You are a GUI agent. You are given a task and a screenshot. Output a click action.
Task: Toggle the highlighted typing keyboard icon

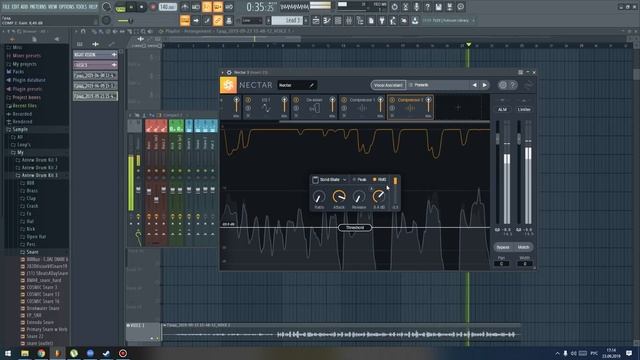[185, 20]
